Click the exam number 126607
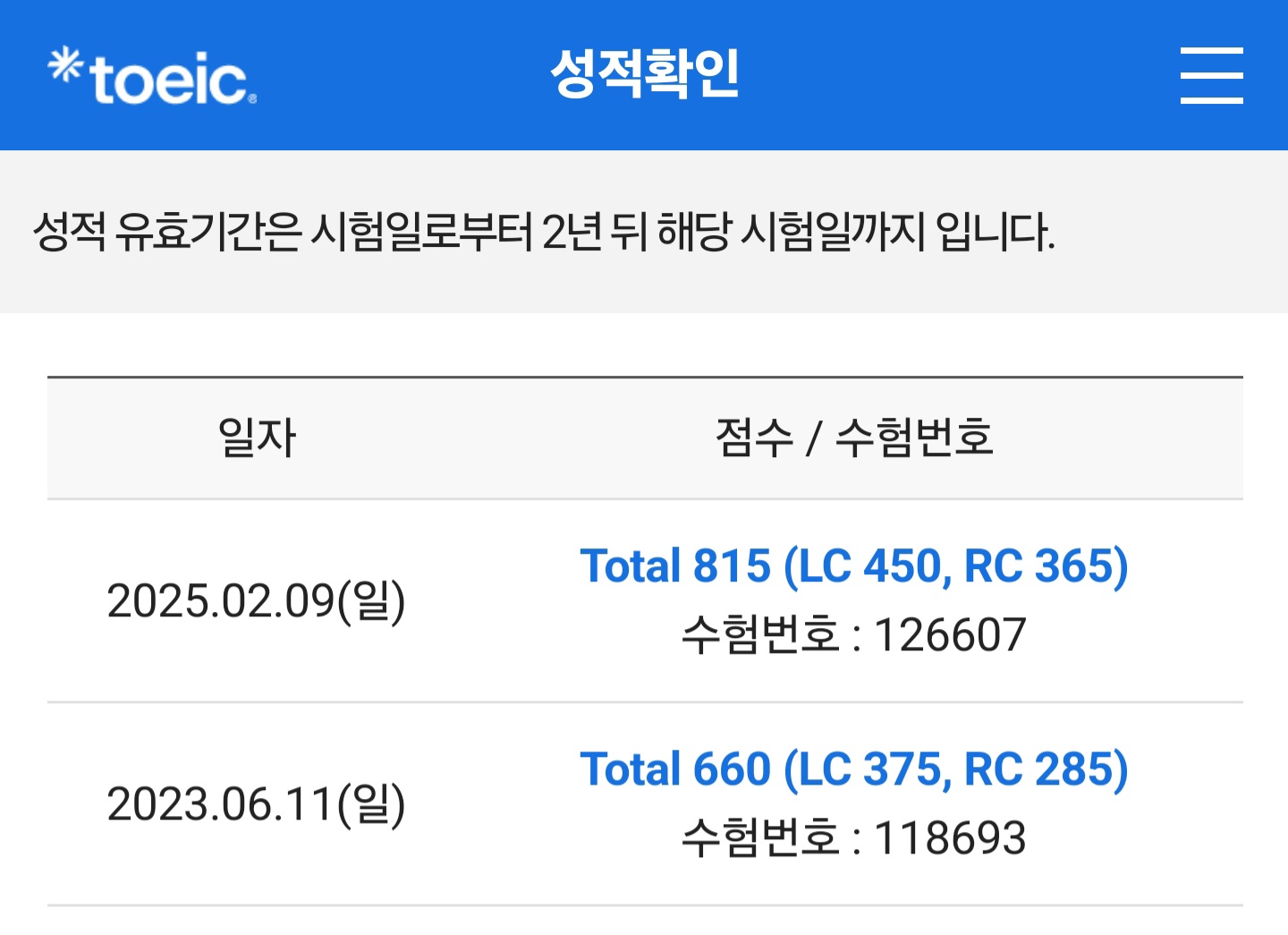Image resolution: width=1288 pixels, height=935 pixels. point(950,635)
